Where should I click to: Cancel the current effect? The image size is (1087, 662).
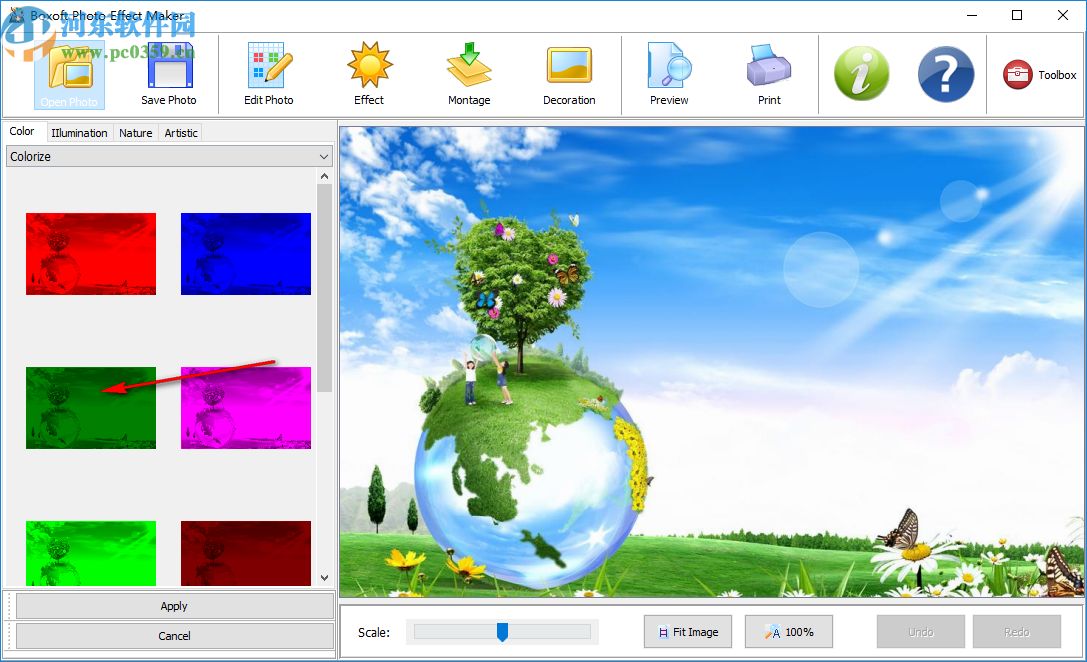tap(173, 635)
